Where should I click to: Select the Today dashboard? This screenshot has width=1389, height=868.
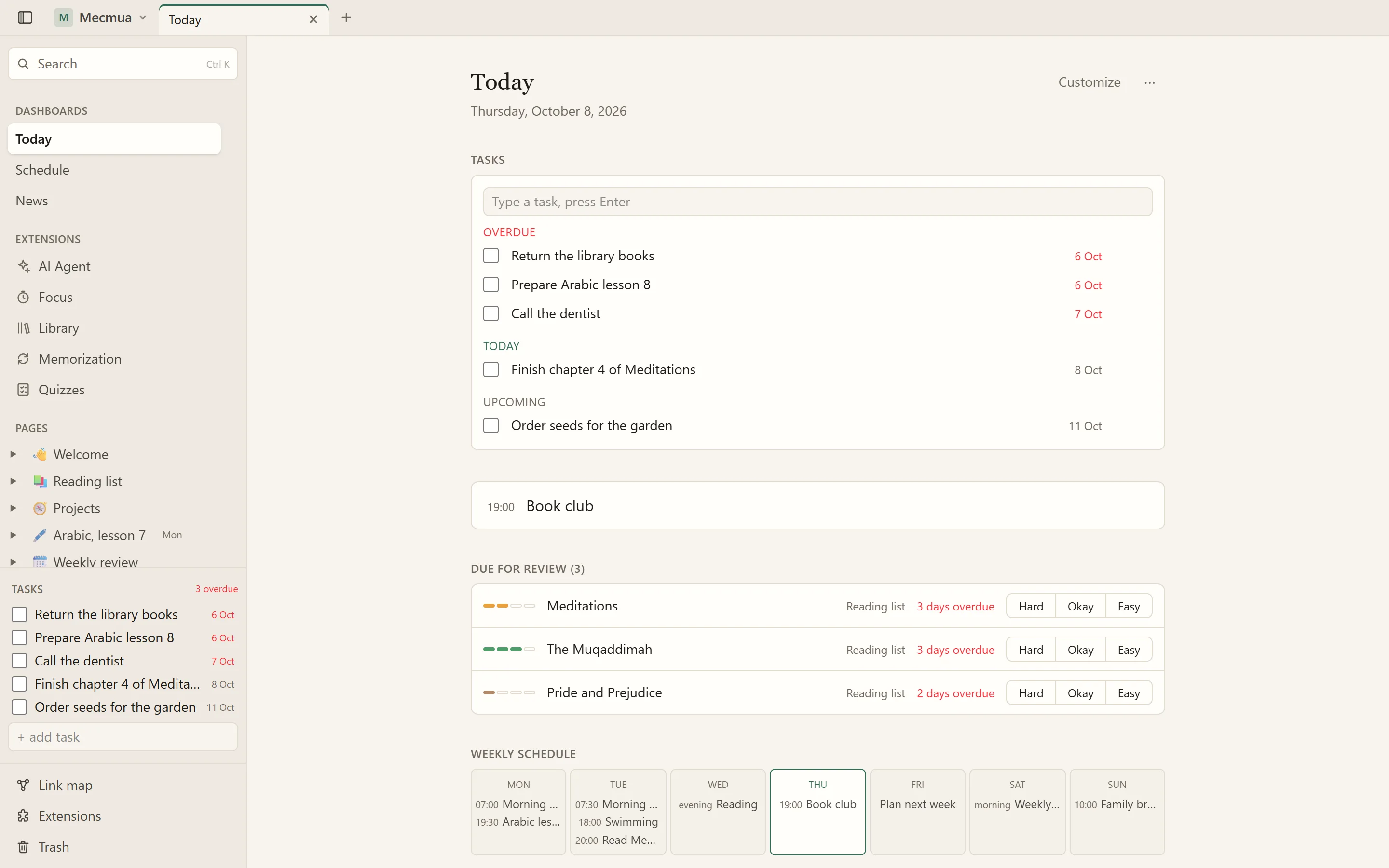pos(114,139)
